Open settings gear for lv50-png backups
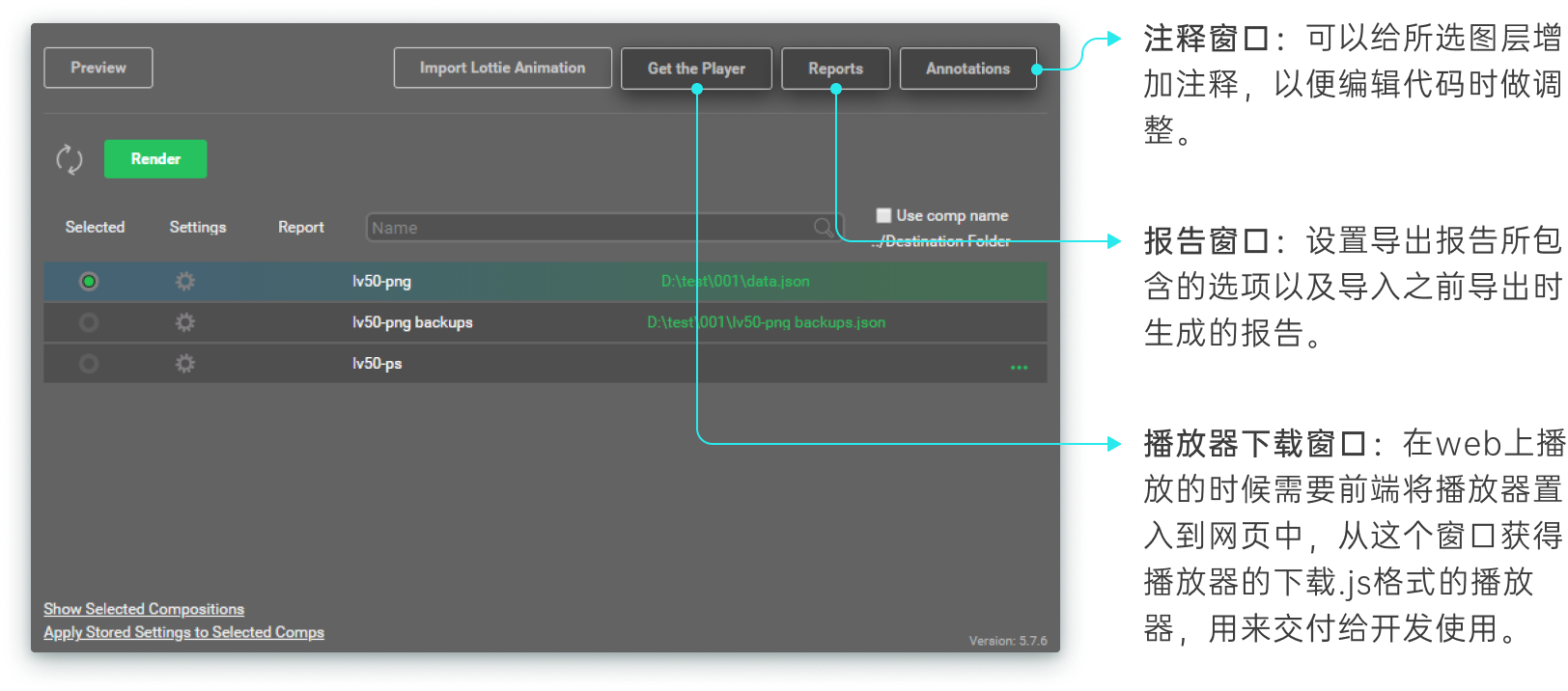The width and height of the screenshot is (1568, 691). (x=184, y=322)
